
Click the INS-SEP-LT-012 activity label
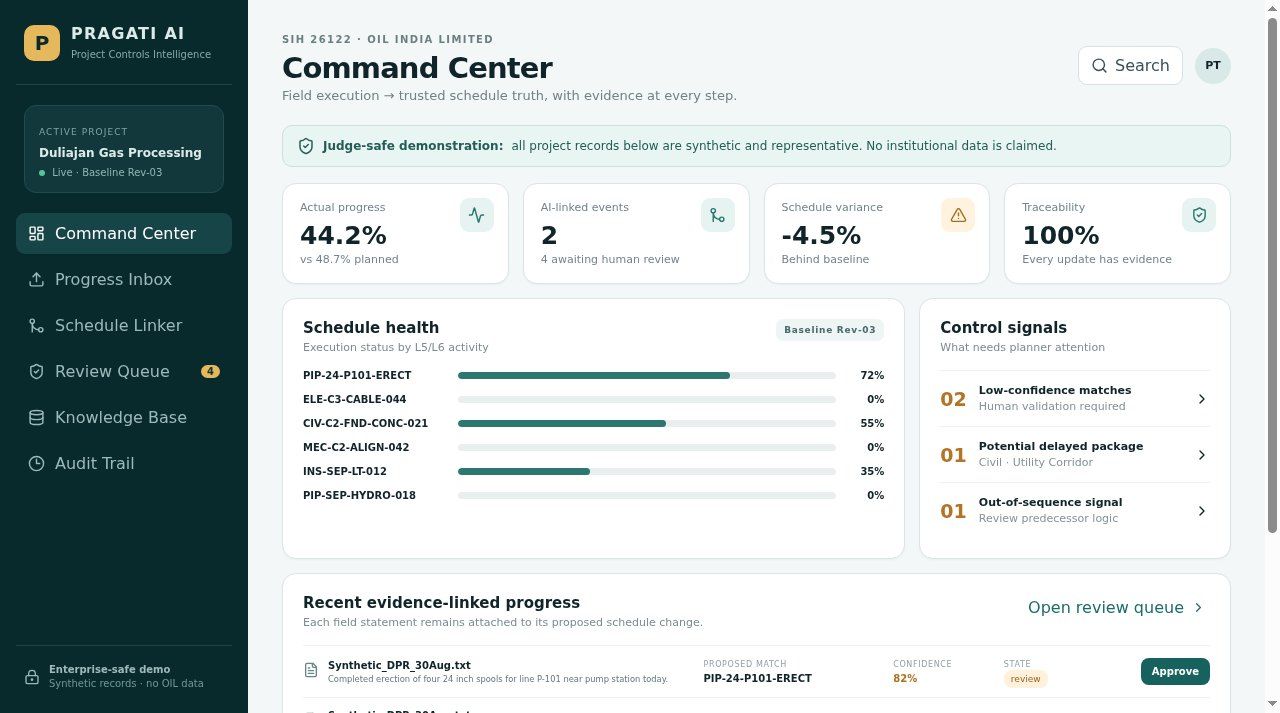click(345, 472)
